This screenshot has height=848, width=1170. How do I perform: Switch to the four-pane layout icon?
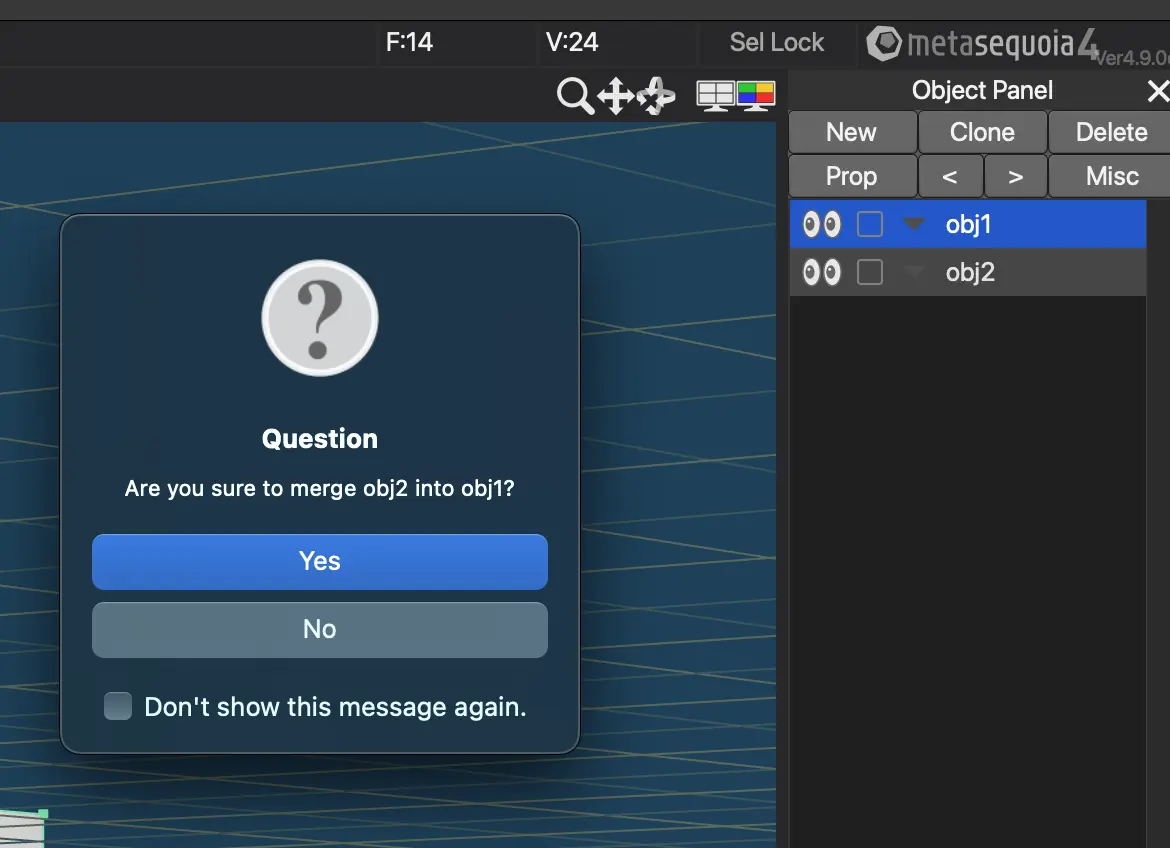716,96
